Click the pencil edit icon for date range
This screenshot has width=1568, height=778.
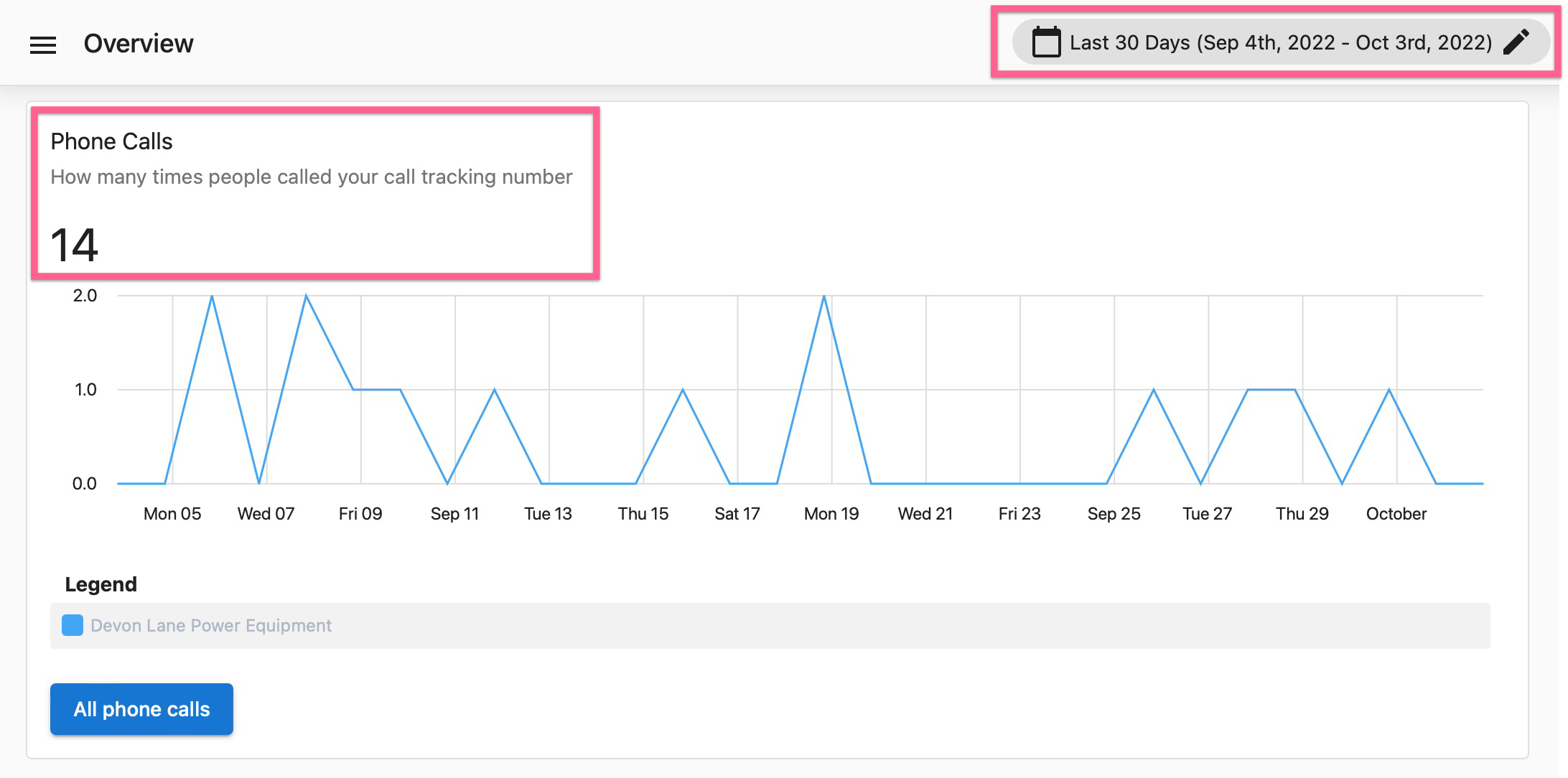click(x=1516, y=42)
